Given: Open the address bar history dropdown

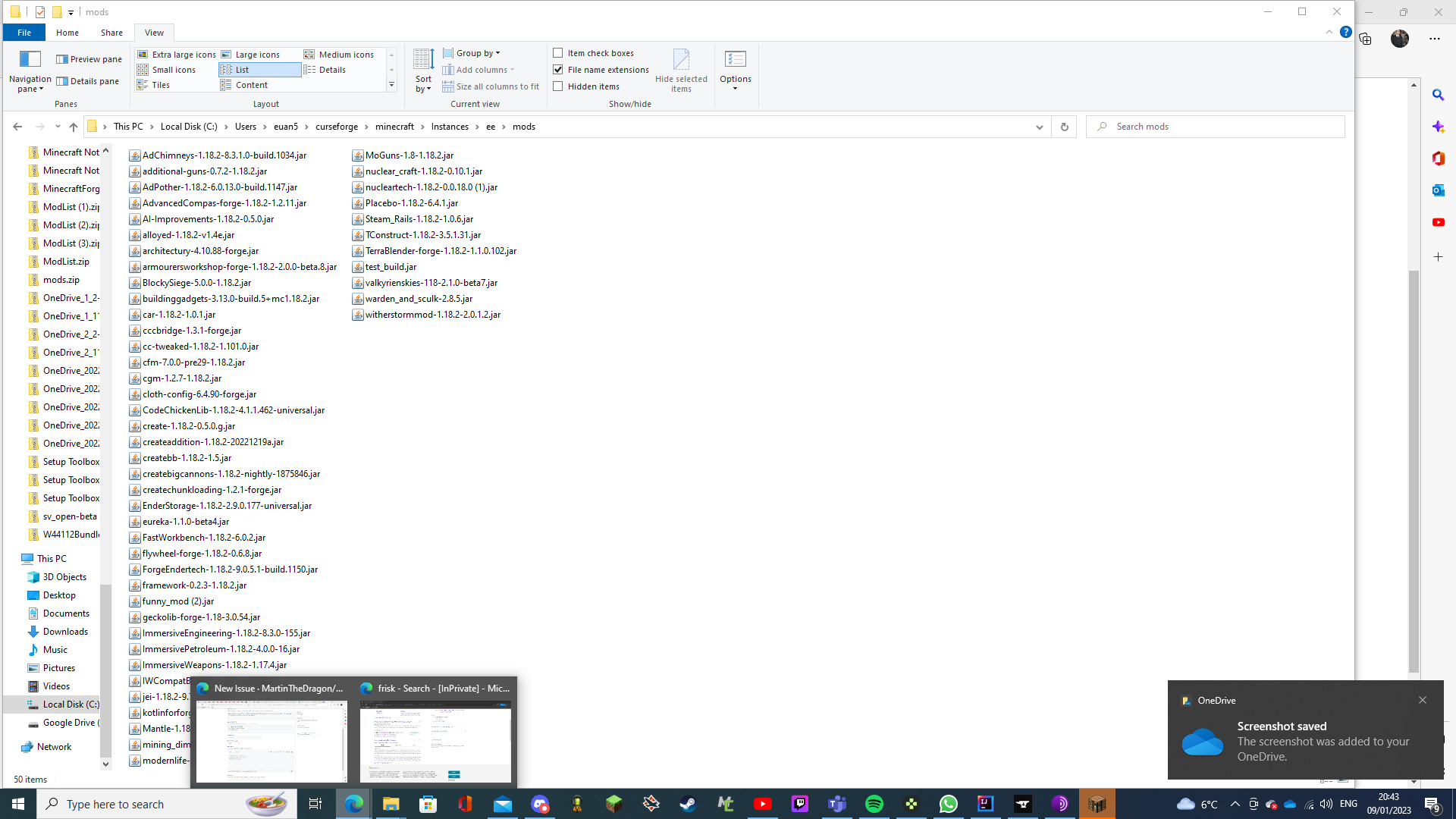Looking at the screenshot, I should 1039,127.
